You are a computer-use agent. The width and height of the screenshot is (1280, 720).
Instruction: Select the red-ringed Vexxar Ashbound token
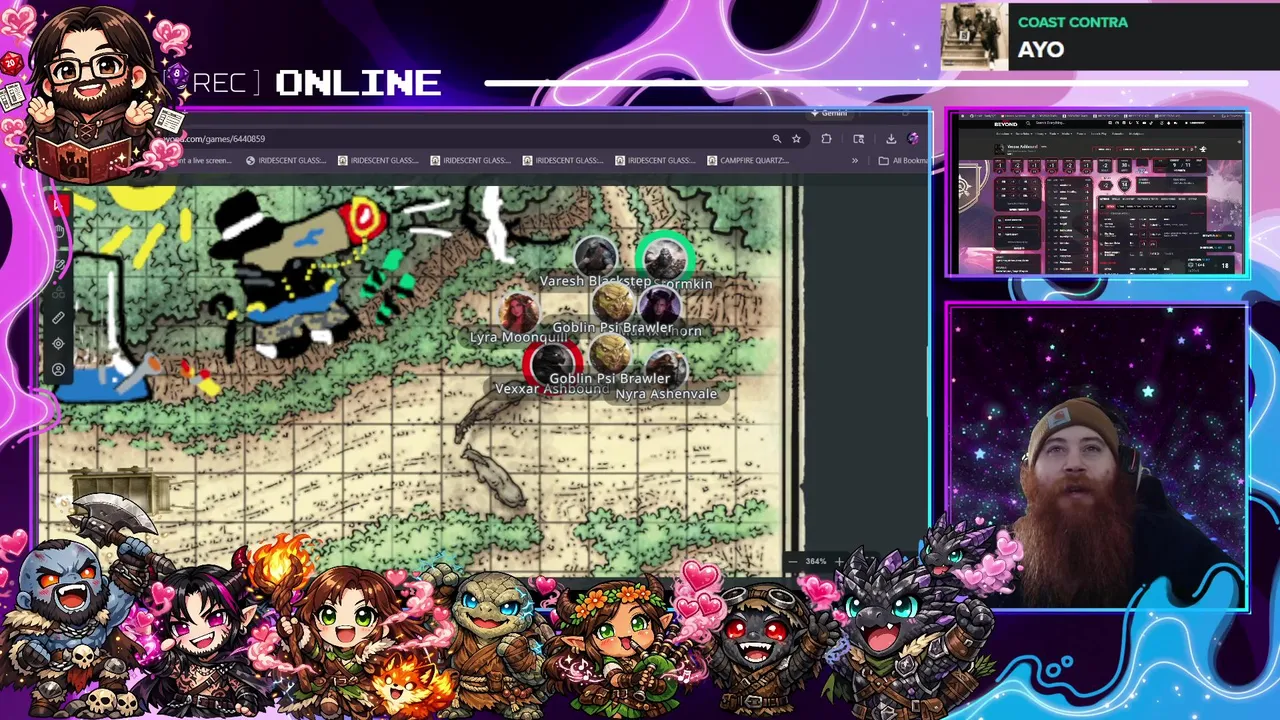coord(553,365)
